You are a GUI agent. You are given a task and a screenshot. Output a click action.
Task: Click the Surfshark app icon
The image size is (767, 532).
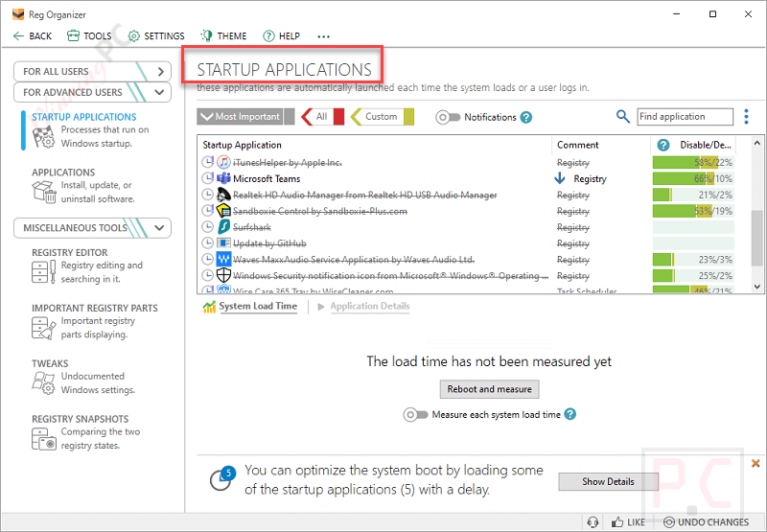coord(224,227)
